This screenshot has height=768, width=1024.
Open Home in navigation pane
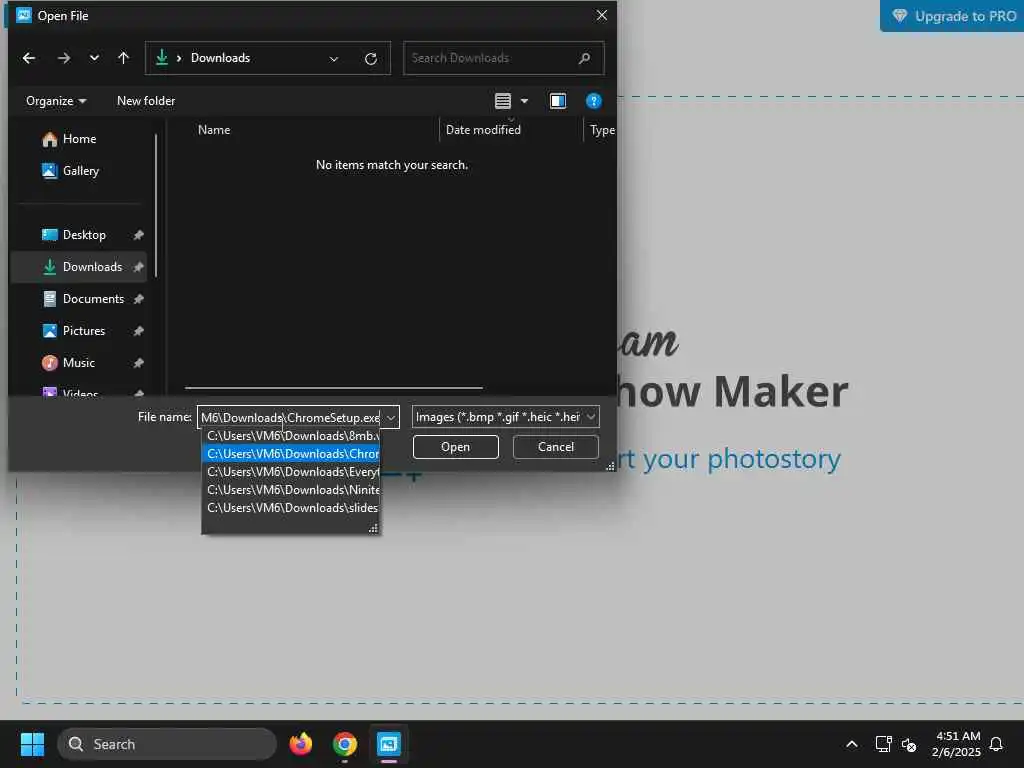point(79,139)
